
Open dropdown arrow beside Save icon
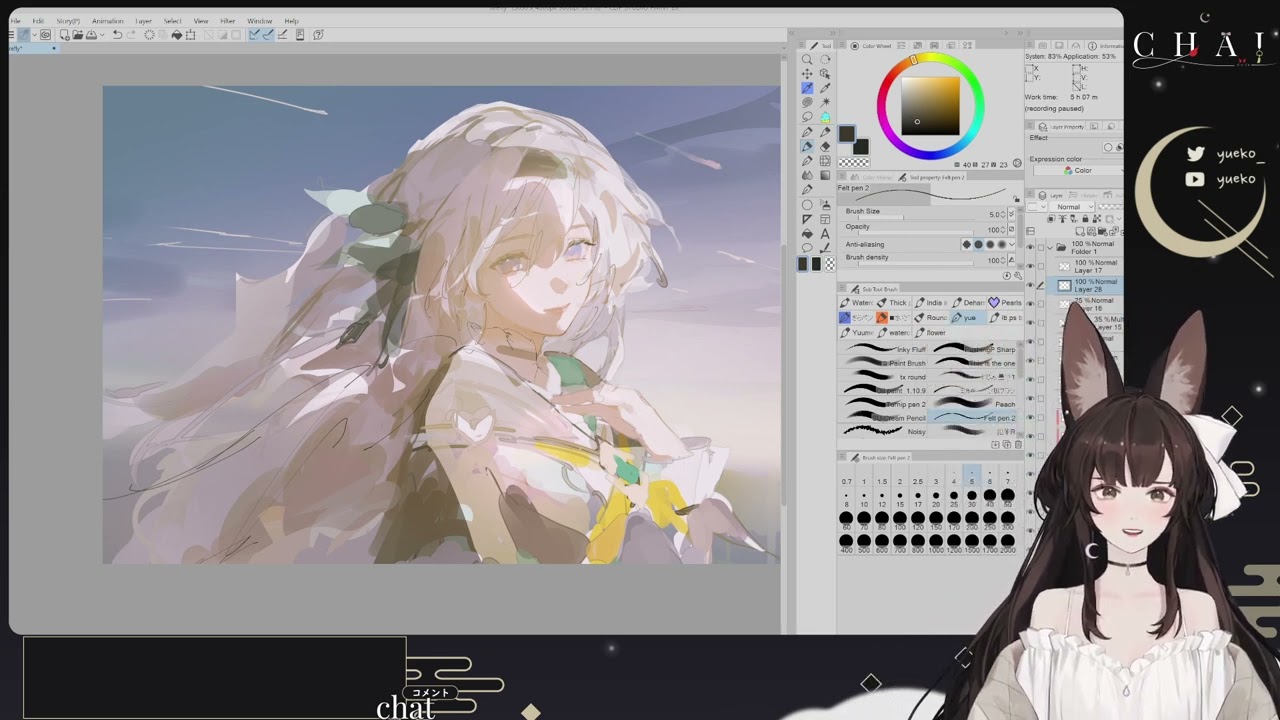pyautogui.click(x=102, y=35)
